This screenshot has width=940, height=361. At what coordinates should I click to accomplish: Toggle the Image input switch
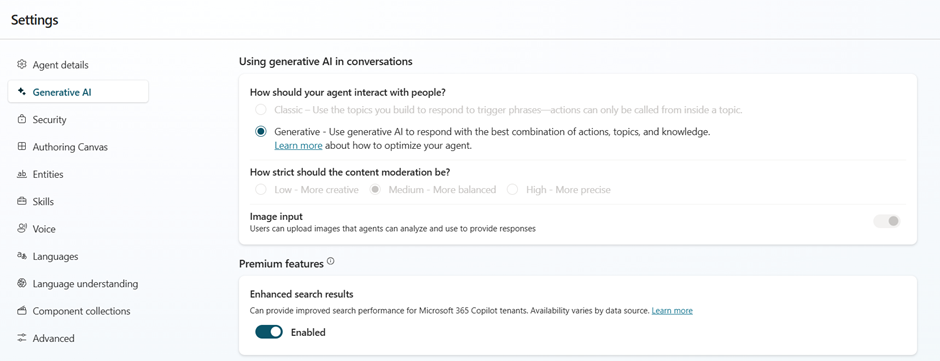click(x=887, y=221)
